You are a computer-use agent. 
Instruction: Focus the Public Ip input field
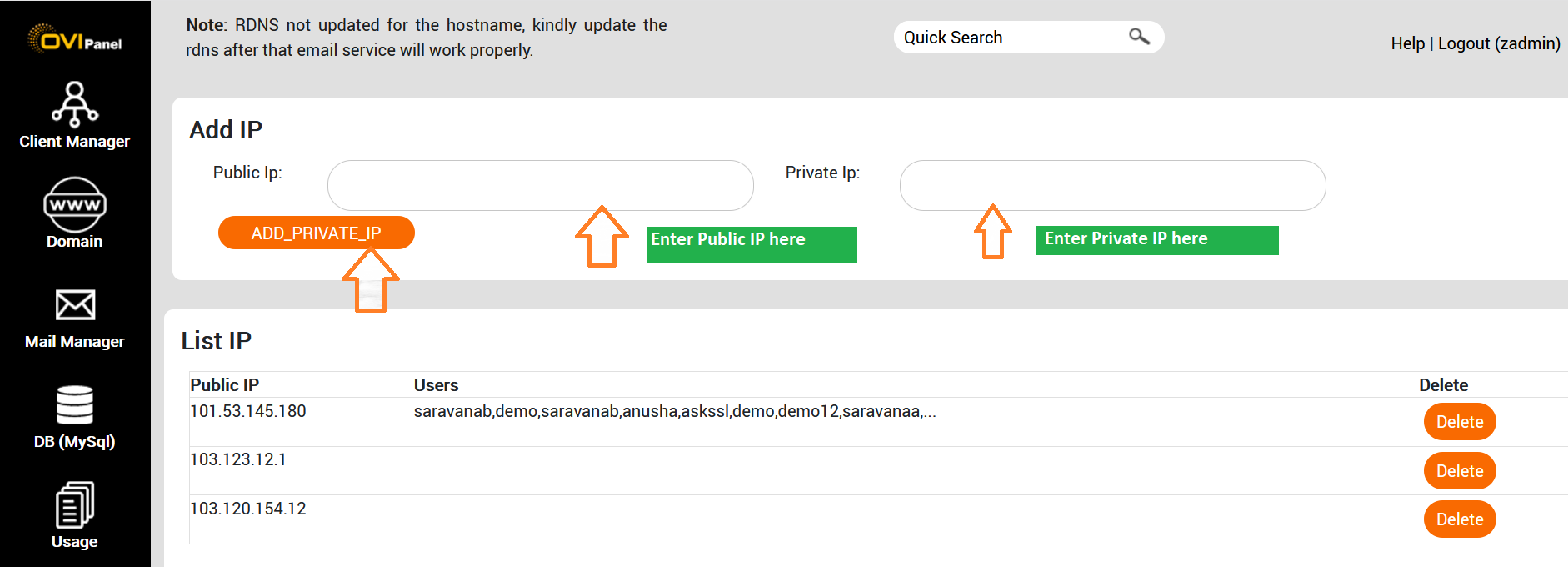(x=540, y=185)
